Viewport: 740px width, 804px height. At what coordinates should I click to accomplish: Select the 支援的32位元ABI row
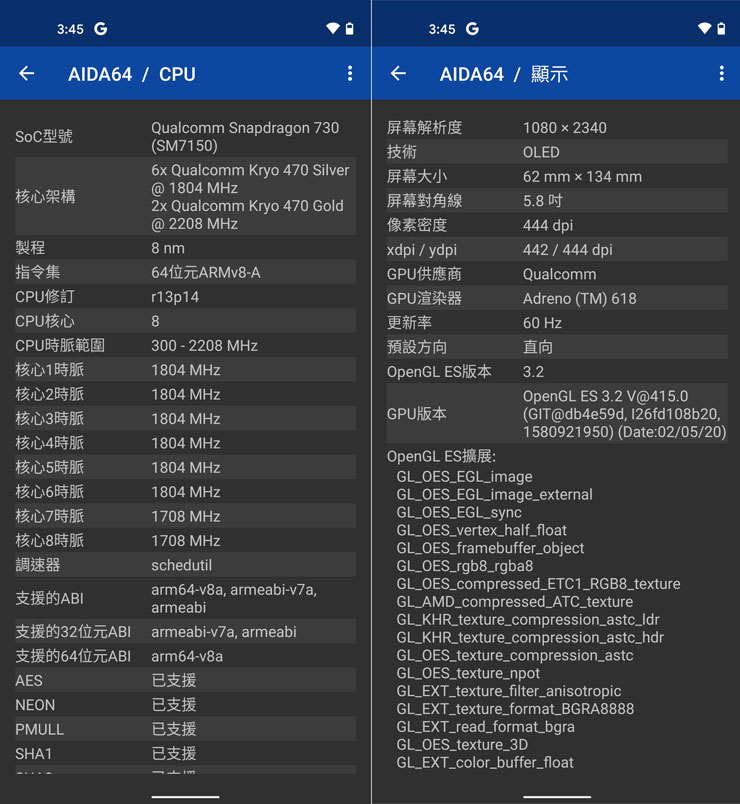point(185,632)
